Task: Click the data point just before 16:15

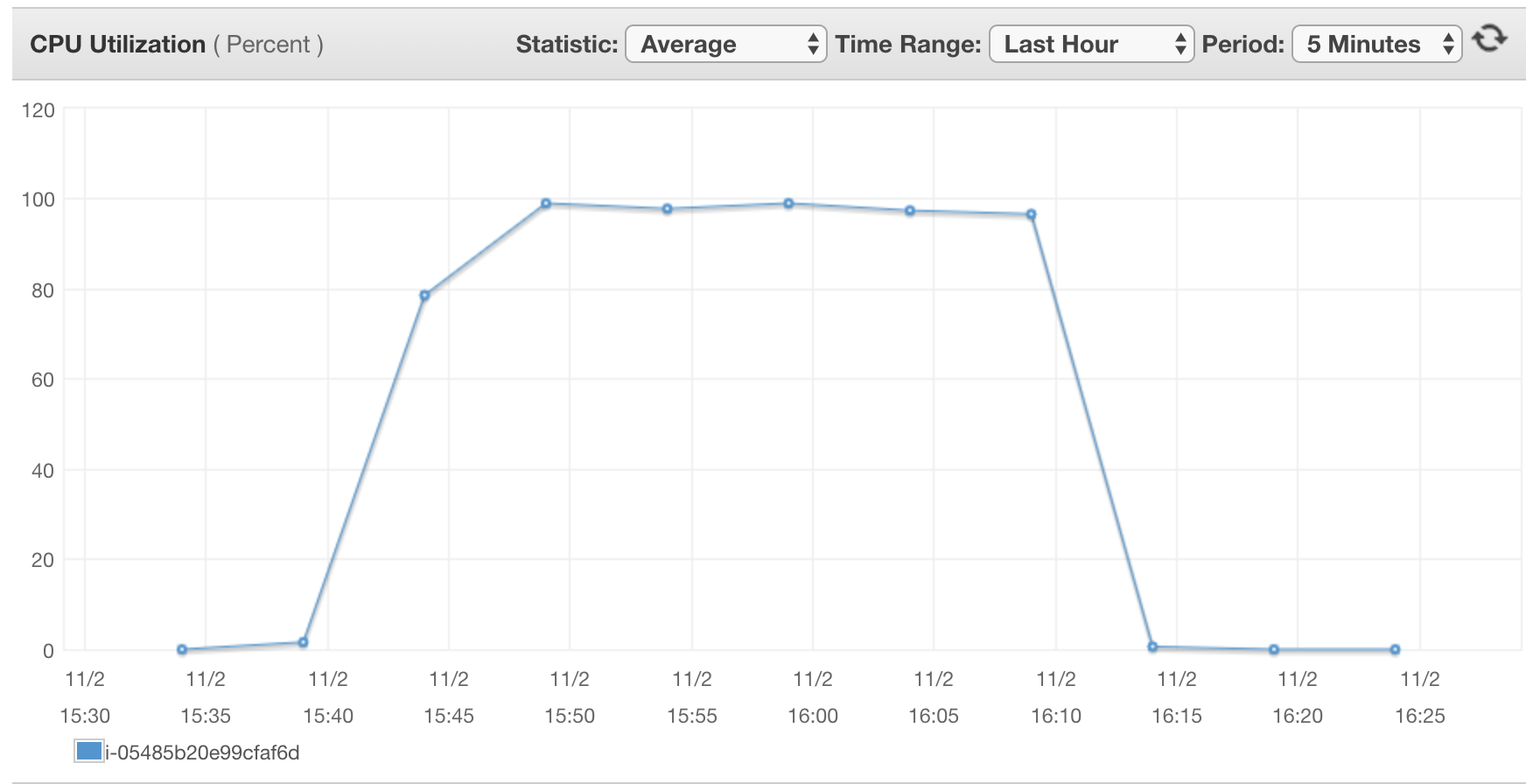Action: coord(1152,647)
